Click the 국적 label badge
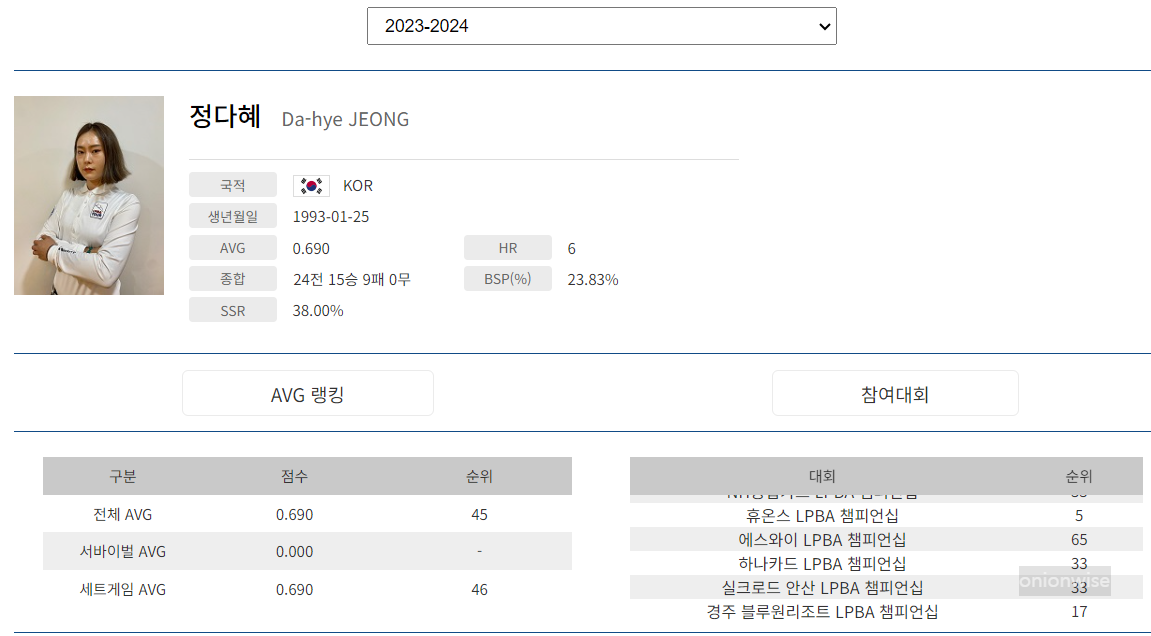The image size is (1151, 636). click(x=233, y=184)
